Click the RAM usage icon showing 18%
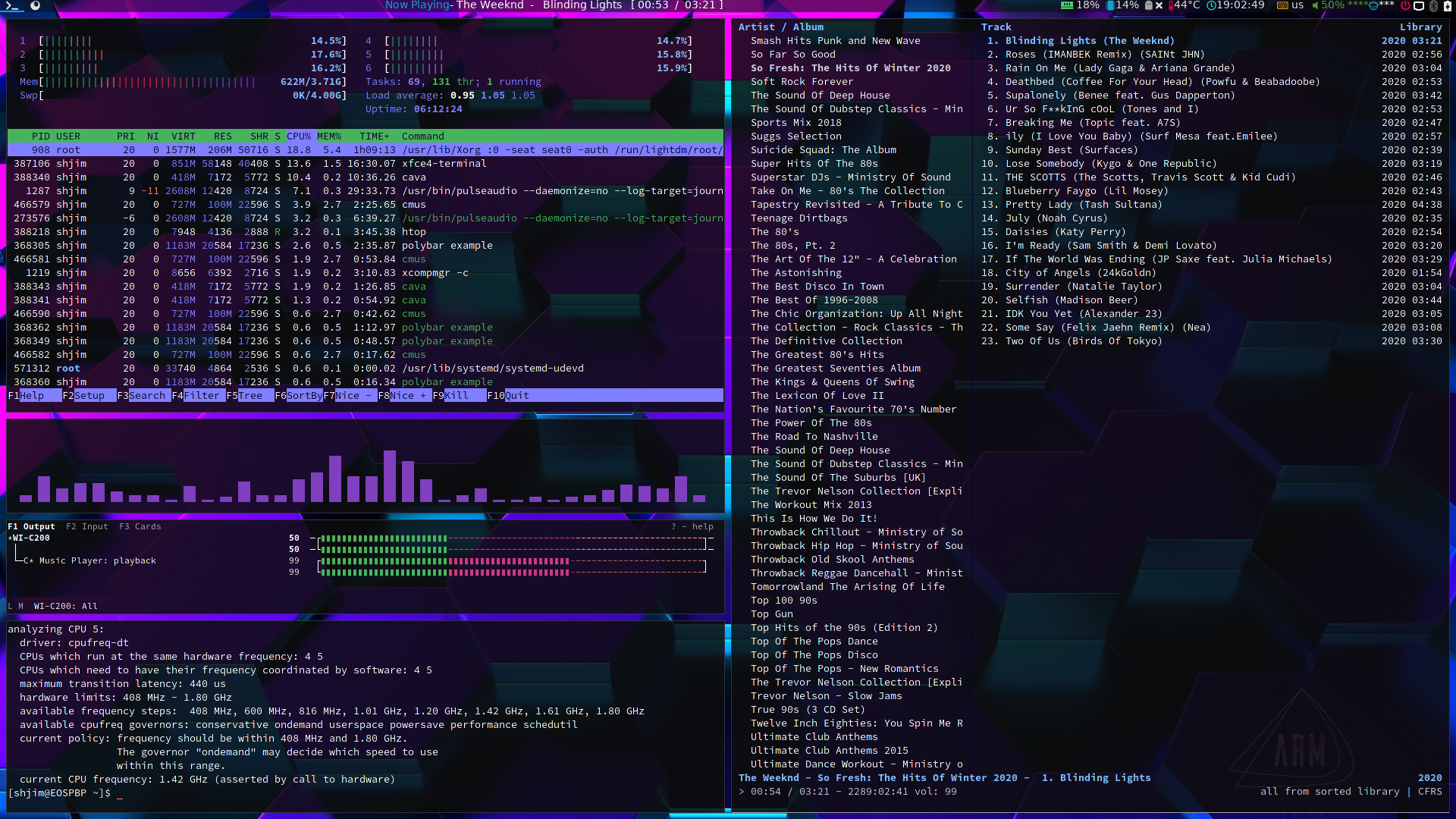The image size is (1456, 819). [x=1067, y=5]
